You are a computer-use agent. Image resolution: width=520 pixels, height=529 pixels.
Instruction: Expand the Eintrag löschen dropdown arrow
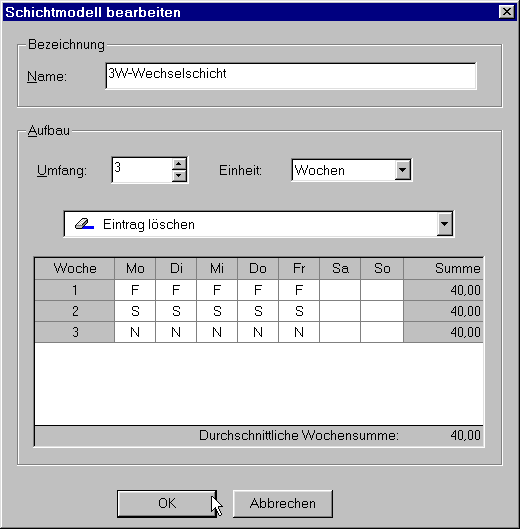tap(444, 224)
